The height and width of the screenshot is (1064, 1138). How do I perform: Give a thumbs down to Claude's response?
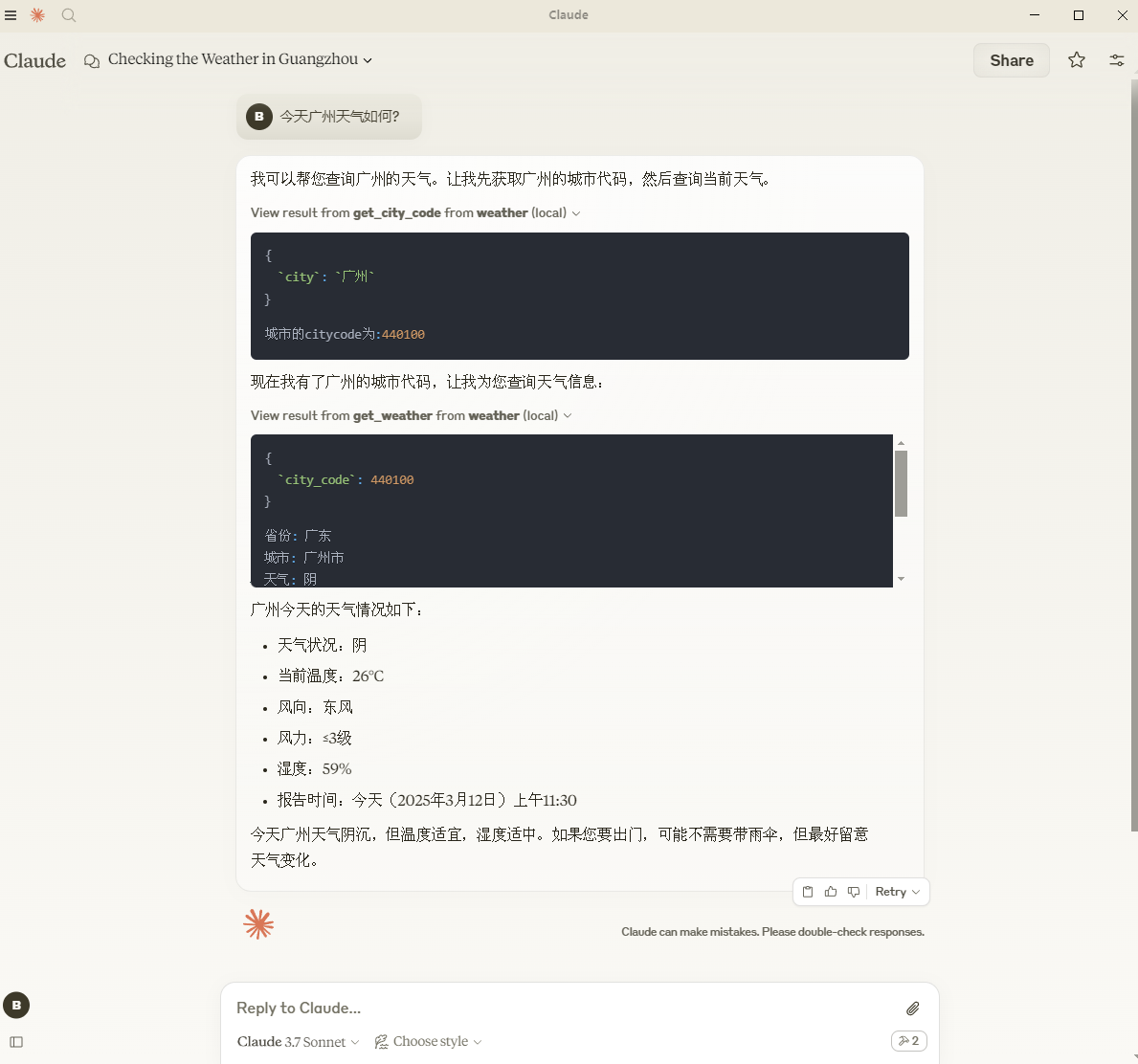[853, 891]
